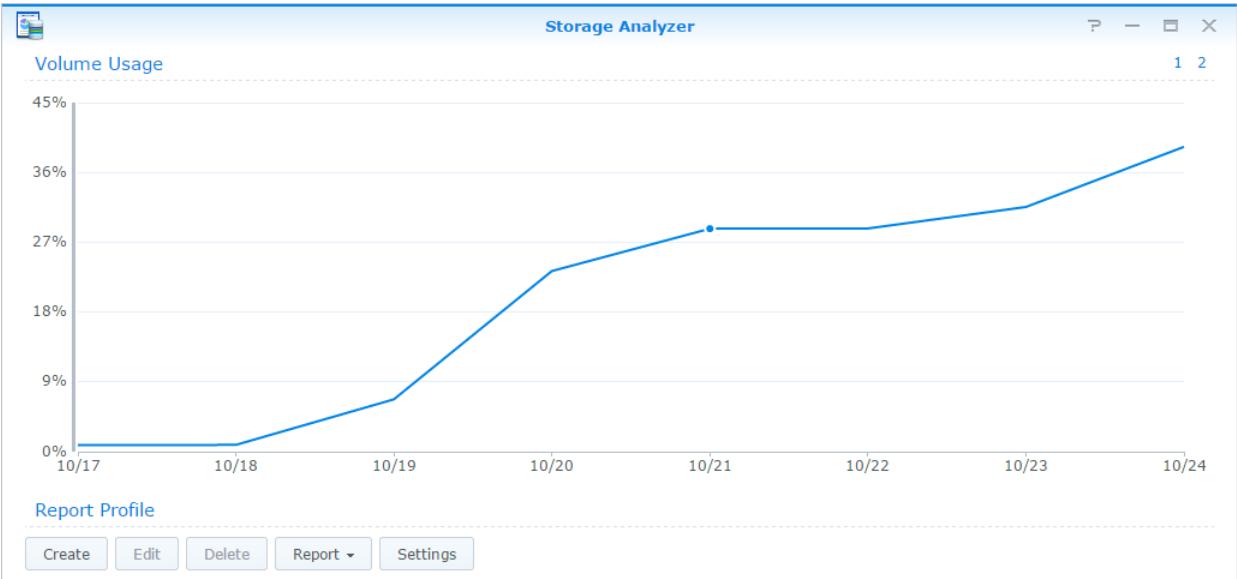Click the Volume Usage heading
The image size is (1237, 579).
click(99, 64)
